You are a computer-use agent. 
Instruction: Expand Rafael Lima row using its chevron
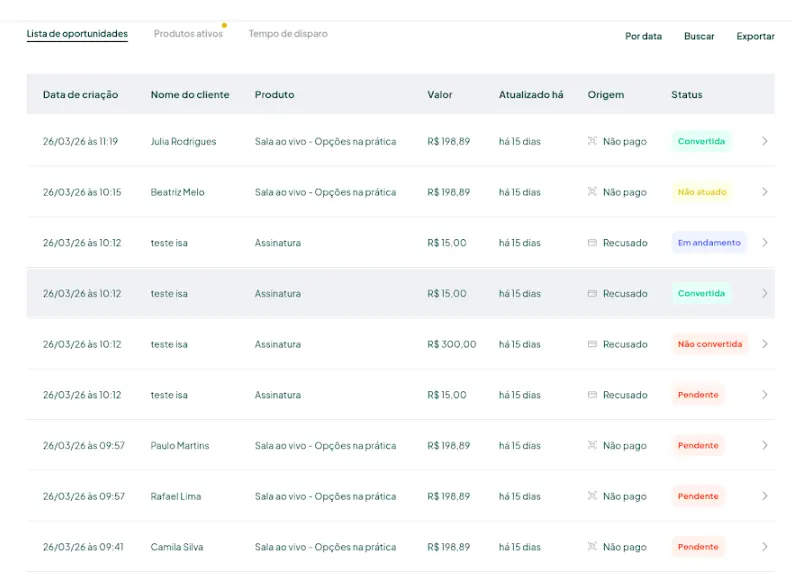[765, 496]
